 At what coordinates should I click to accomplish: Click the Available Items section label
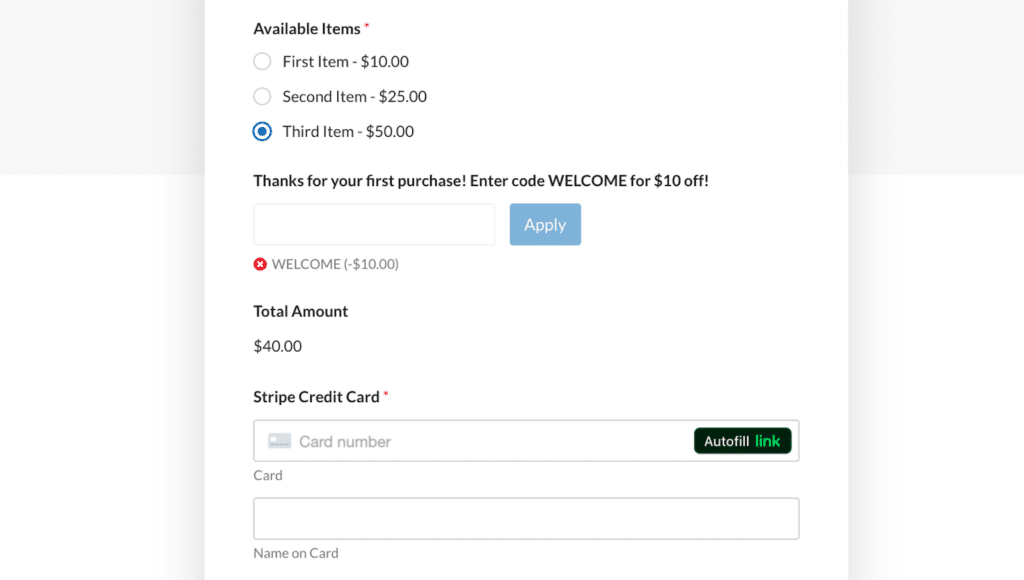click(306, 28)
